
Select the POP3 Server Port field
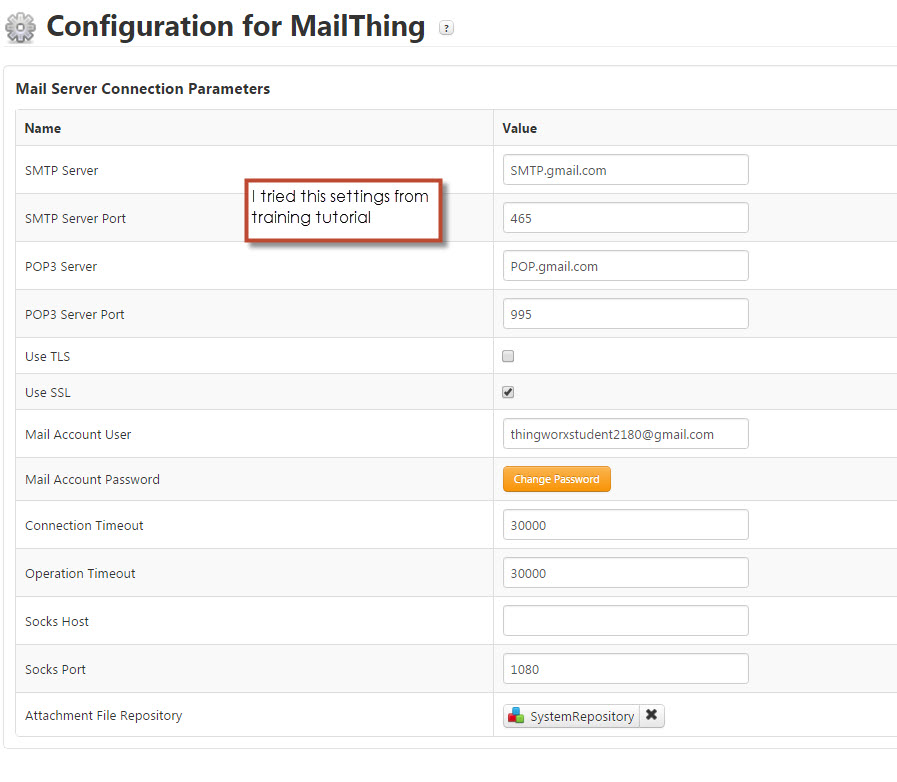[625, 313]
